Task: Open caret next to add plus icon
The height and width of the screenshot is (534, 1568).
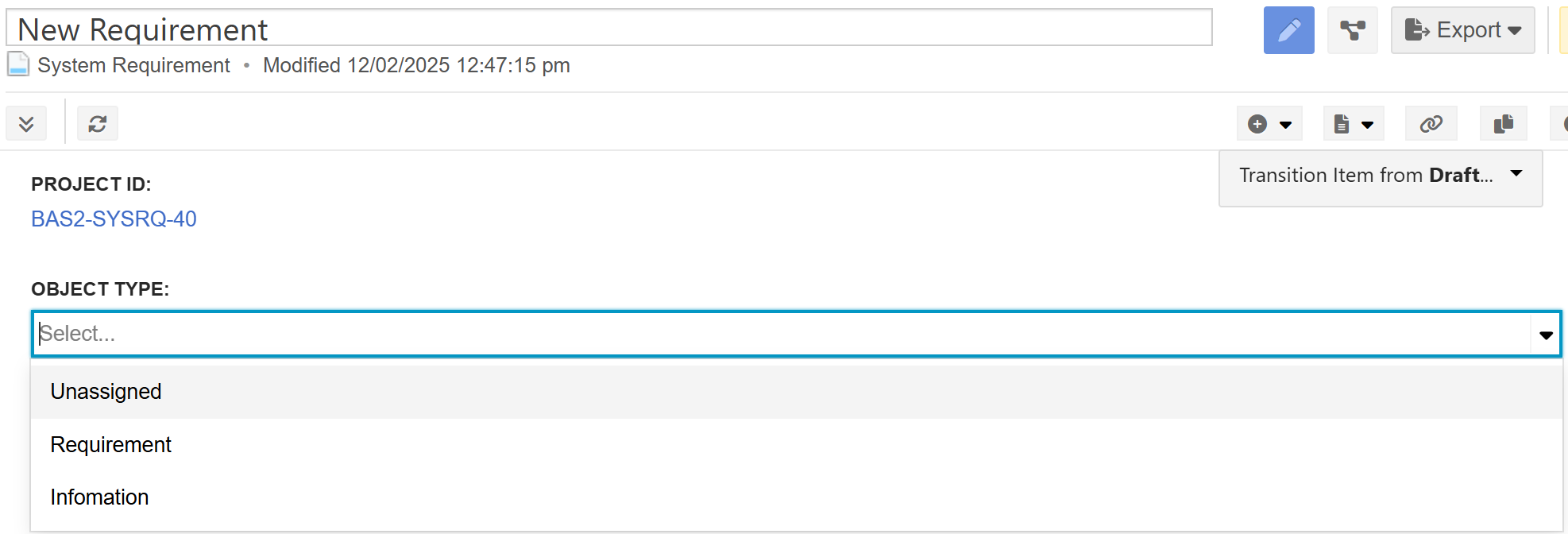Action: pyautogui.click(x=1285, y=125)
